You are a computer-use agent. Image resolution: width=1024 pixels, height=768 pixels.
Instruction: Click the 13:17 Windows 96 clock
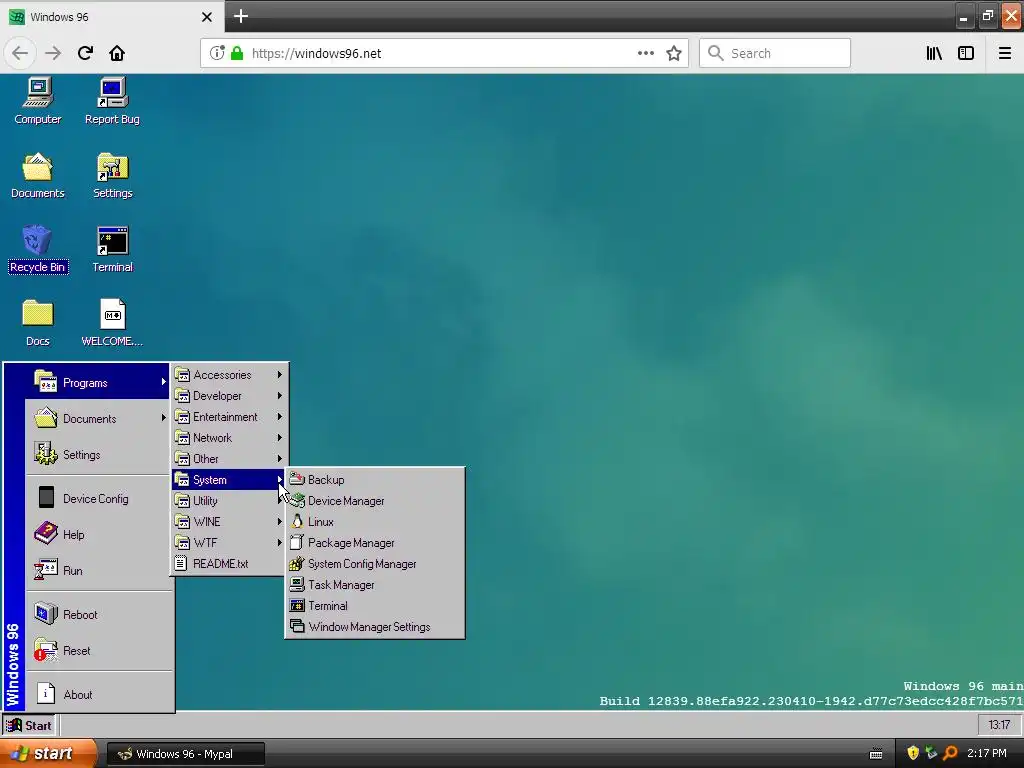point(999,724)
